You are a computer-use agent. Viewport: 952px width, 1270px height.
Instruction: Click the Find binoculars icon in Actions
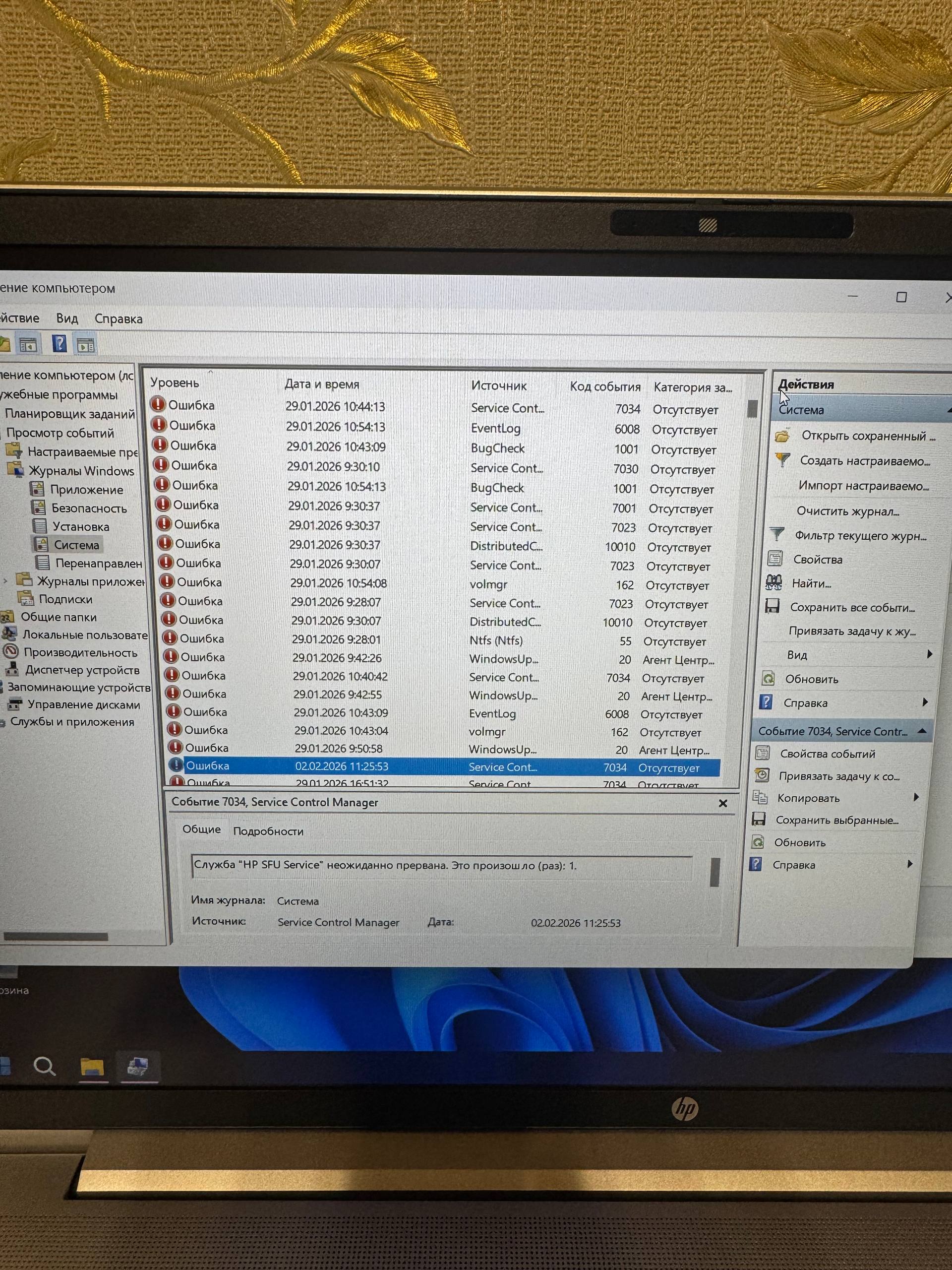click(773, 583)
